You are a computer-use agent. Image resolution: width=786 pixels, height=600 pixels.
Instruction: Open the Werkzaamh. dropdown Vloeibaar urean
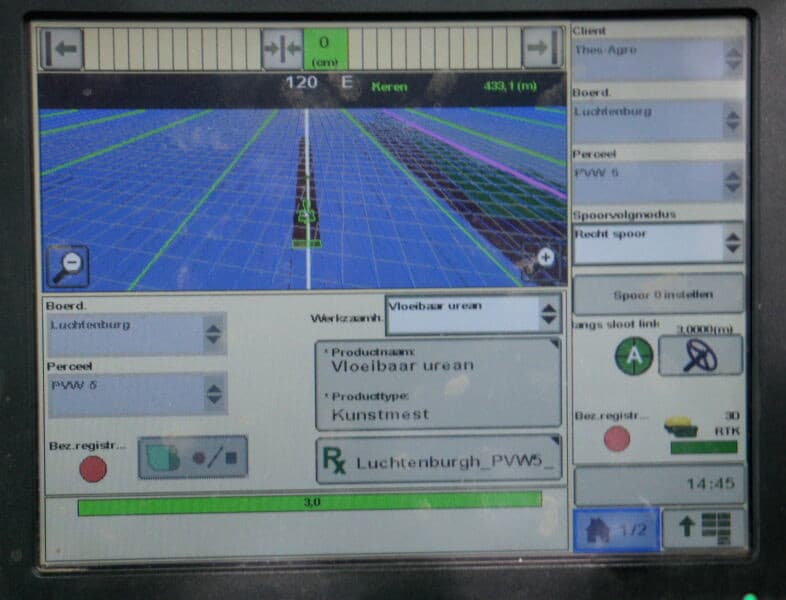coord(474,315)
